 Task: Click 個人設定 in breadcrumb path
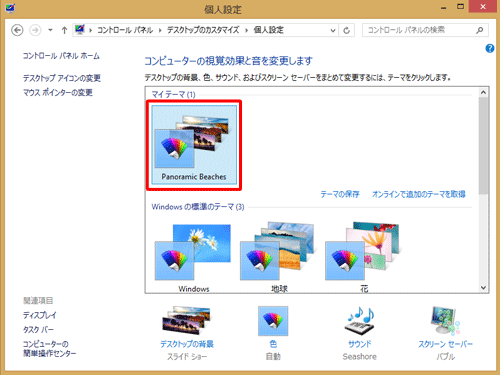point(269,30)
